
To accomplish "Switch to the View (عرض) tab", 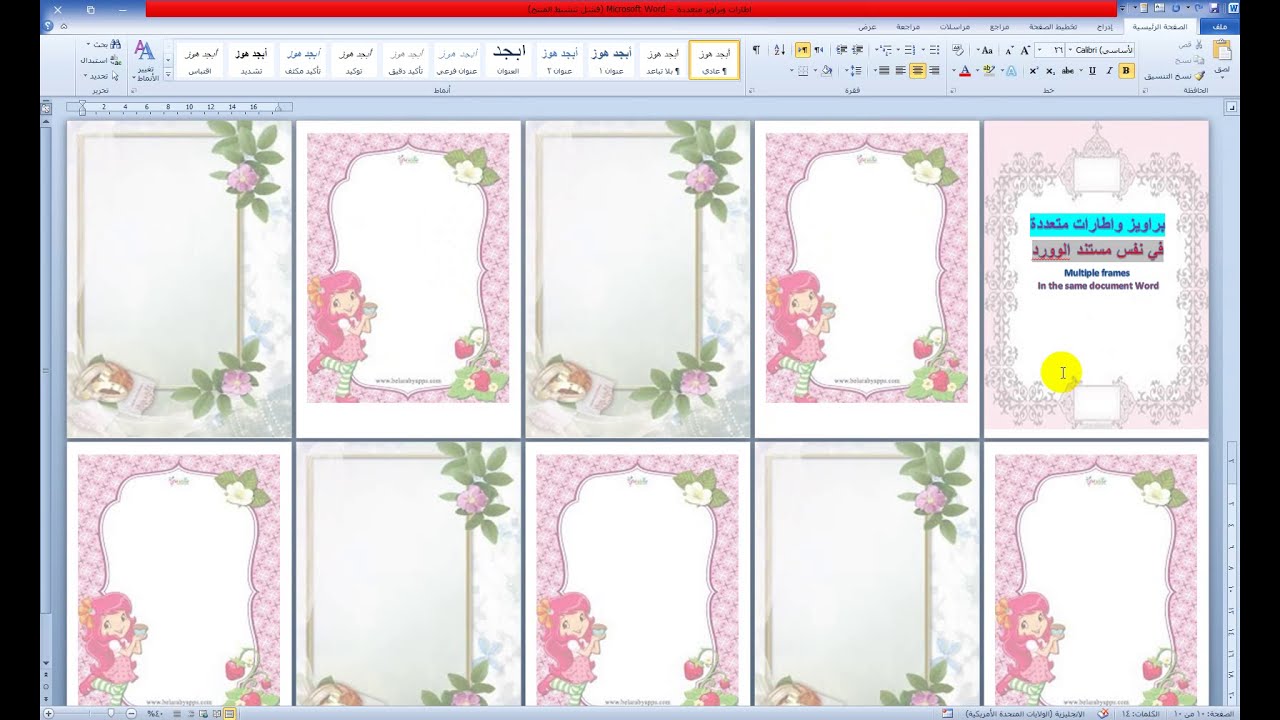I will 868,26.
